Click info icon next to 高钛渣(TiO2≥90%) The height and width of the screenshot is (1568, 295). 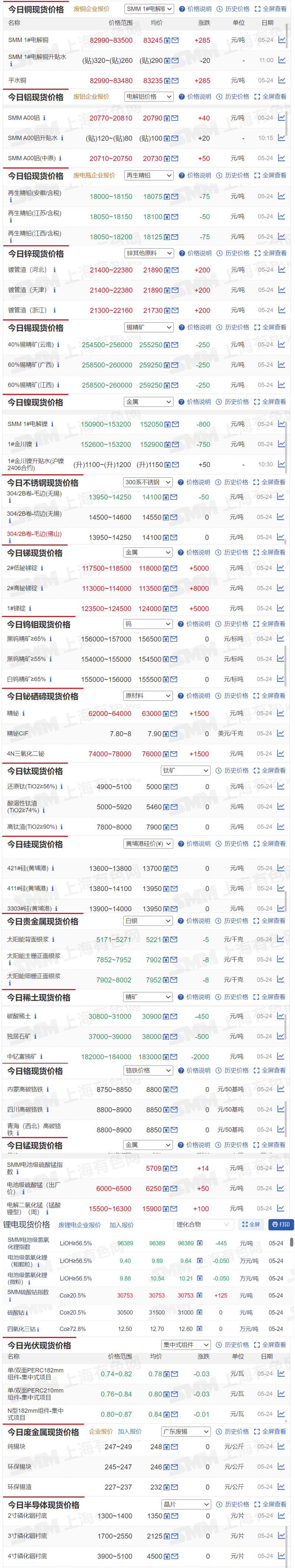pyautogui.click(x=62, y=827)
